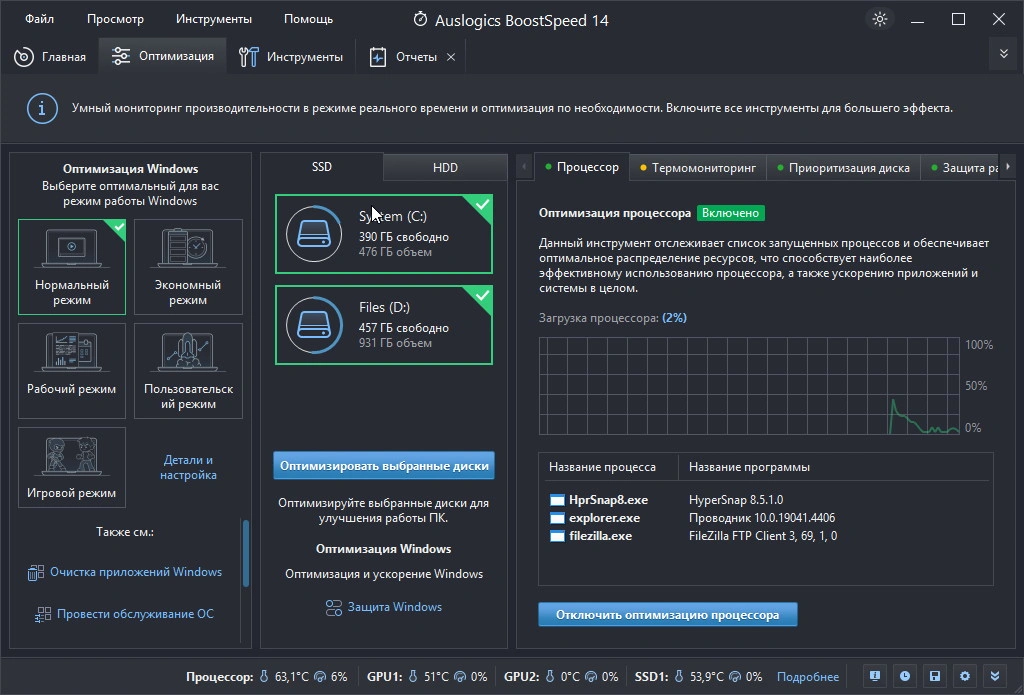Viewport: 1024px width, 695px height.
Task: Expand the double-chevron tab bar menu
Action: click(x=1004, y=54)
